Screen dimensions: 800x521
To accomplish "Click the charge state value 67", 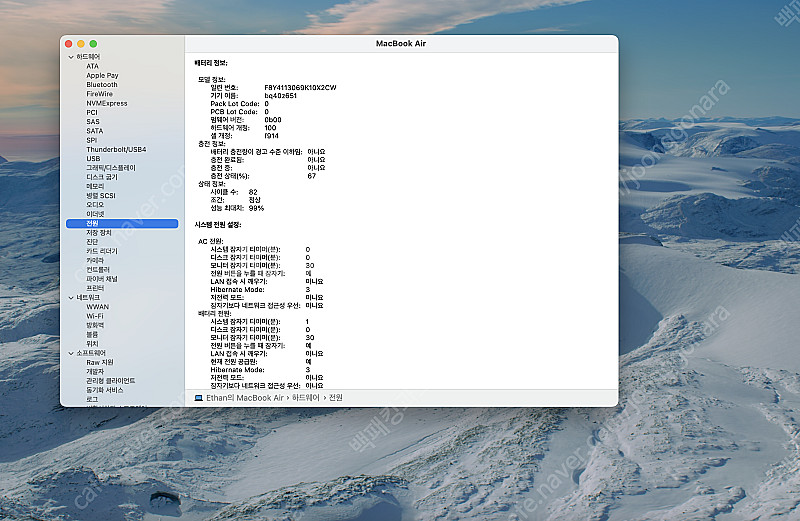I will tap(312, 176).
